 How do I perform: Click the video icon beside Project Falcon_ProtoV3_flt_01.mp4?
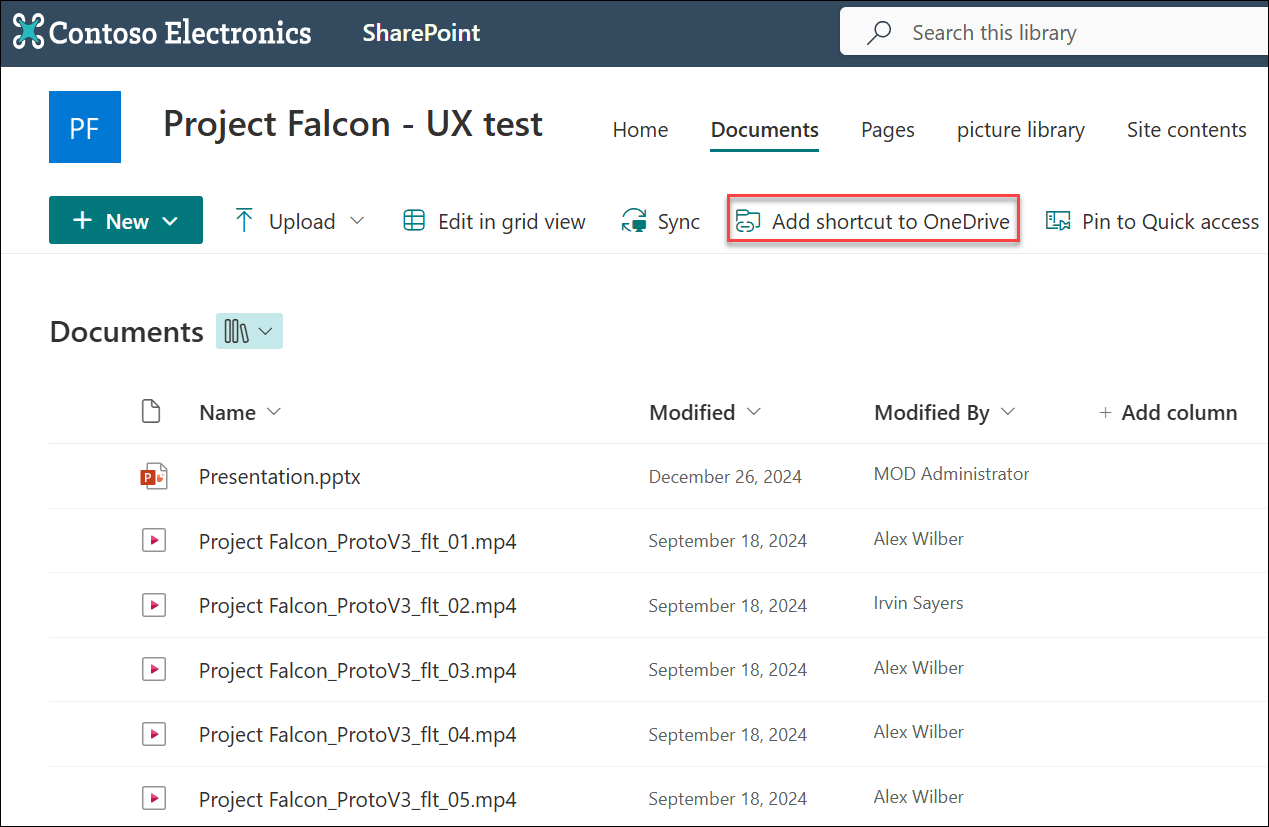(x=154, y=540)
